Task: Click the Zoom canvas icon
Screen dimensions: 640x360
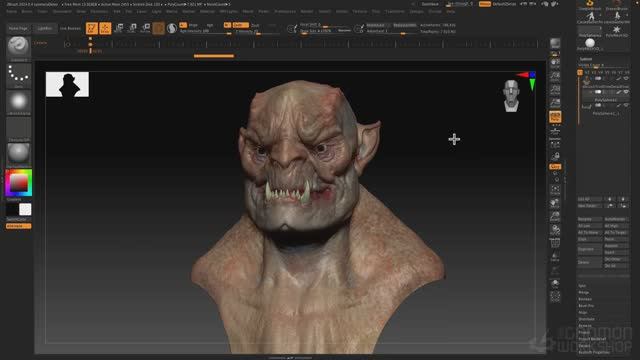Action: pyautogui.click(x=555, y=76)
